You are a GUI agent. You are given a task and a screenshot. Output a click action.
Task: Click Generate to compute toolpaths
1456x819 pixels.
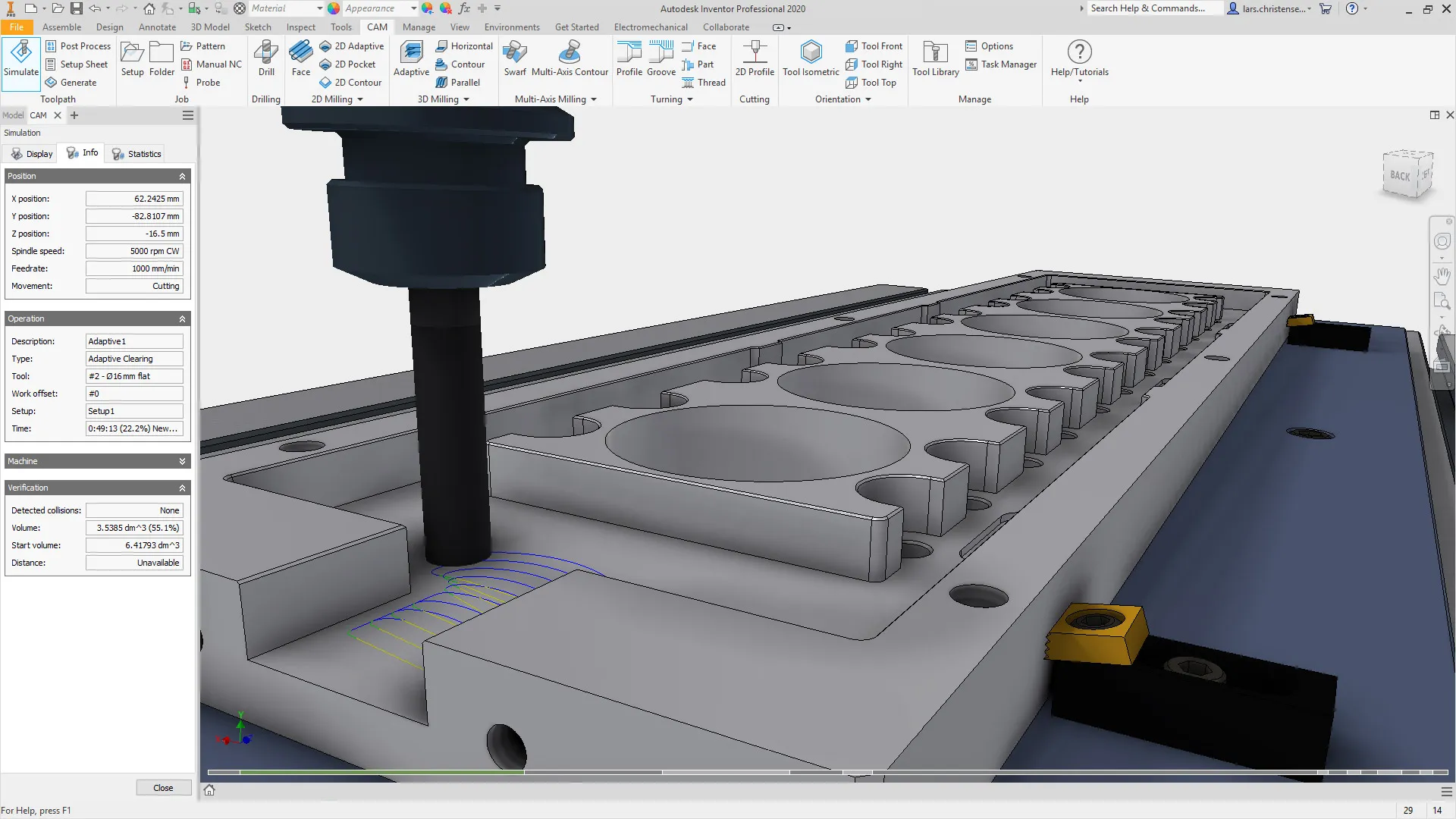coord(72,82)
